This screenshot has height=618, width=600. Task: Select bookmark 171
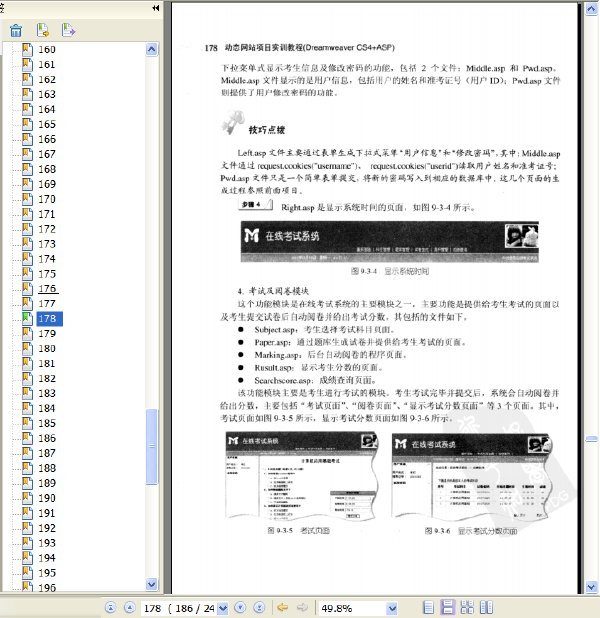(47, 214)
